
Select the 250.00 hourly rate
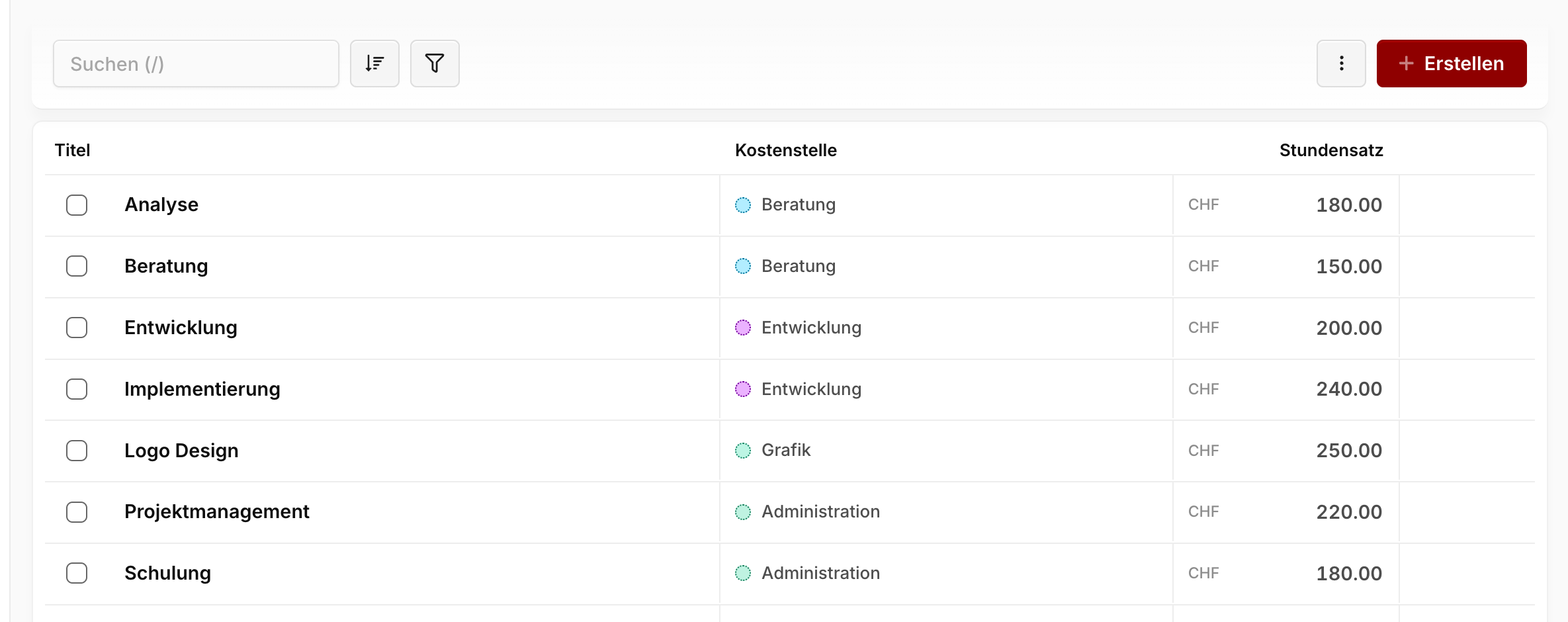click(x=1349, y=451)
